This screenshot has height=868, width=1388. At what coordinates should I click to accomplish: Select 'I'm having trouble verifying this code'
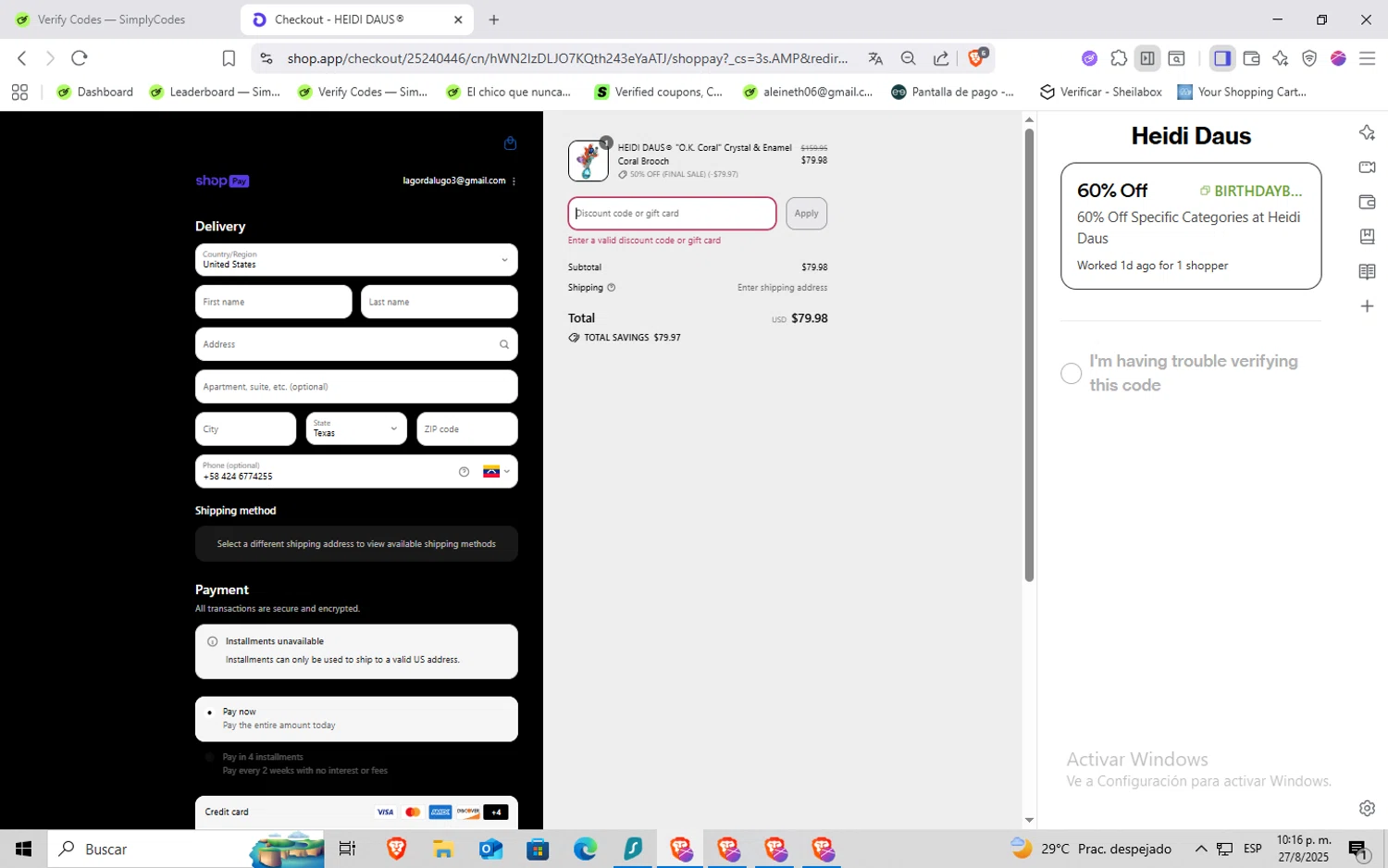(x=1072, y=373)
